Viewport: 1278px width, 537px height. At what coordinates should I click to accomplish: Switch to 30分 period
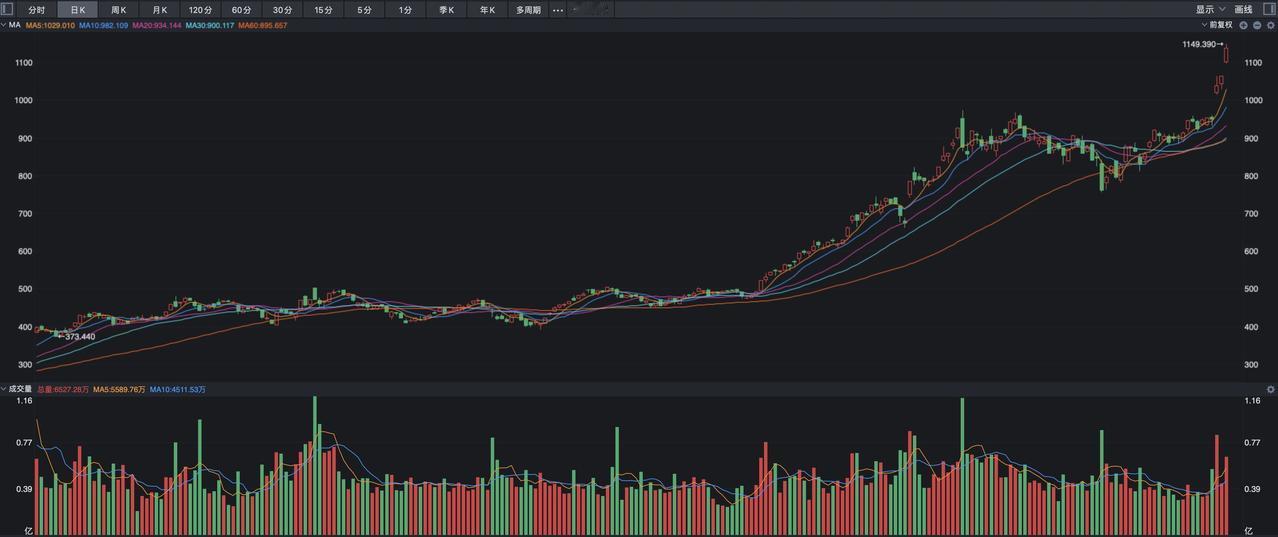[x=283, y=10]
